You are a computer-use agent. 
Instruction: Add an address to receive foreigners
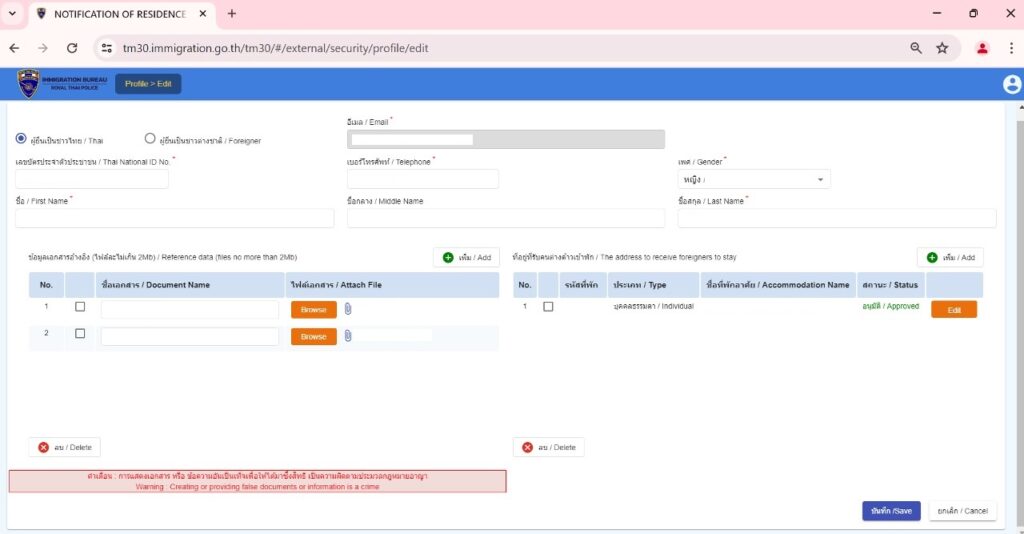[950, 257]
